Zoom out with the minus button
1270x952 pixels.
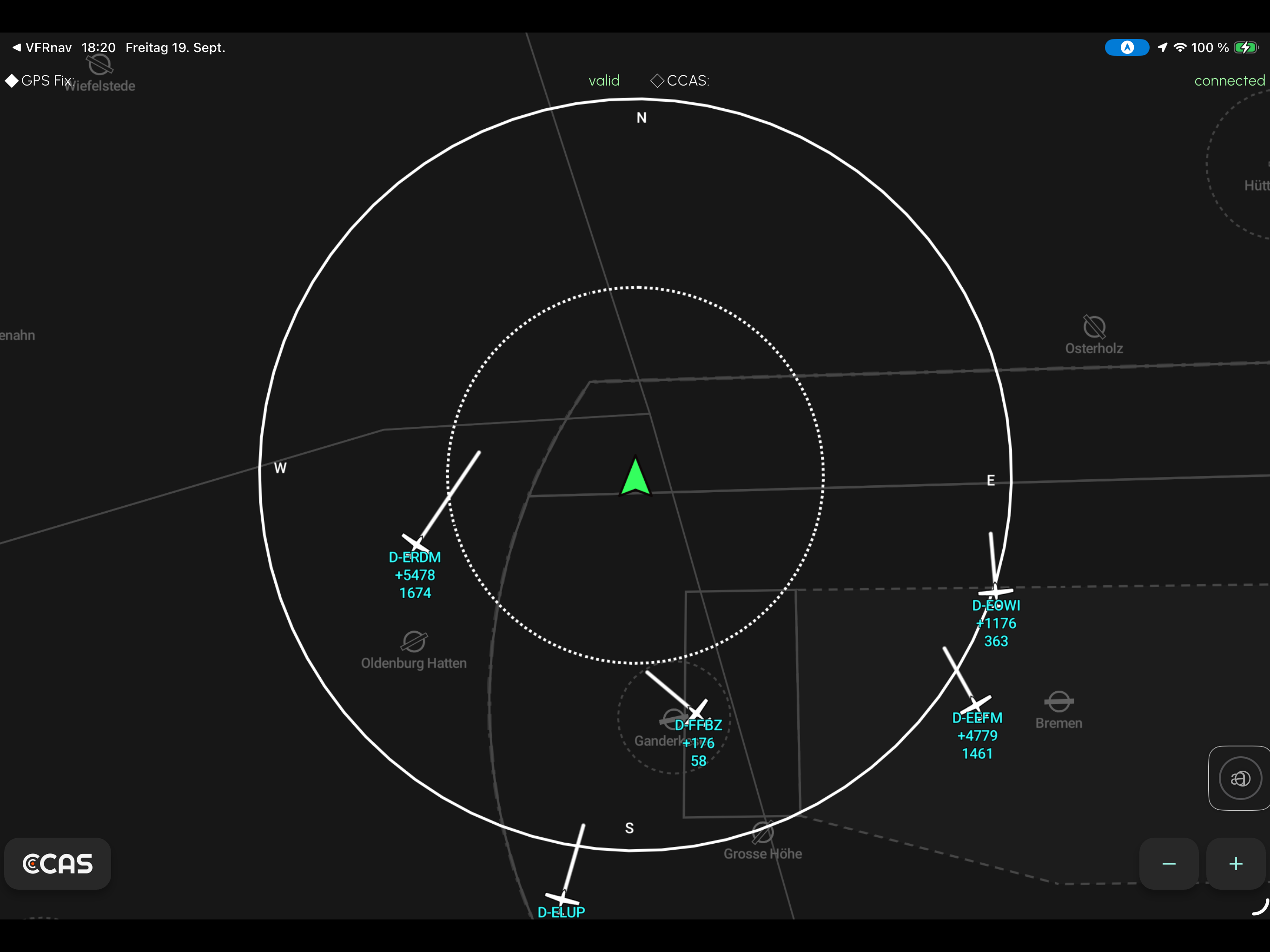tap(1169, 864)
